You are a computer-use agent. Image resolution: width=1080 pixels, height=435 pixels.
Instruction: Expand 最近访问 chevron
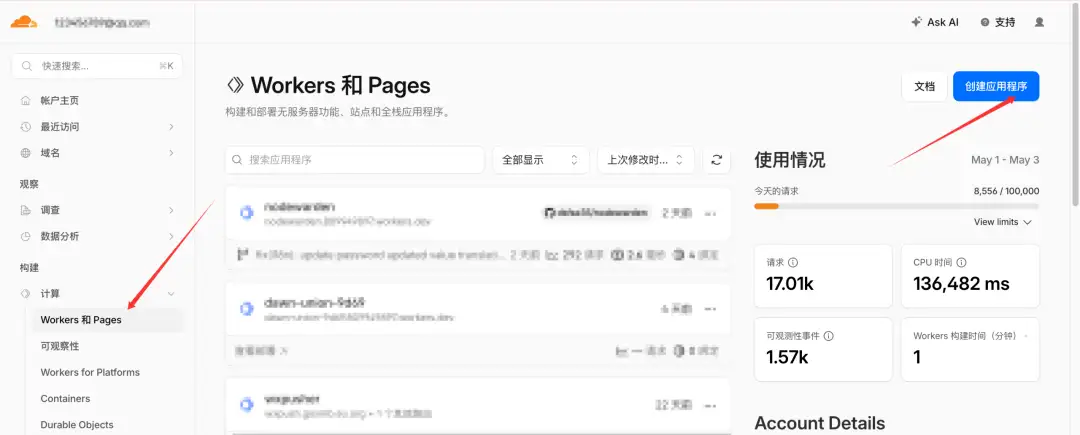click(x=171, y=127)
